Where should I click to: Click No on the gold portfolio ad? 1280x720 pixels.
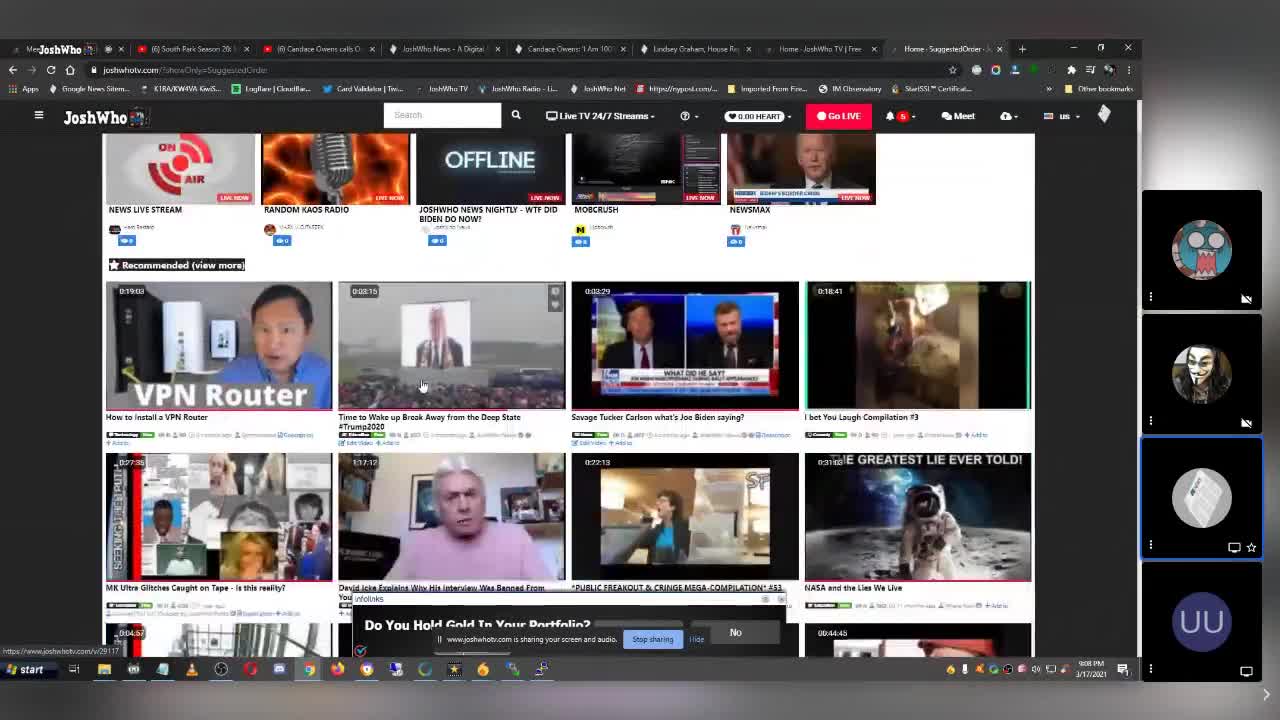[x=735, y=632]
